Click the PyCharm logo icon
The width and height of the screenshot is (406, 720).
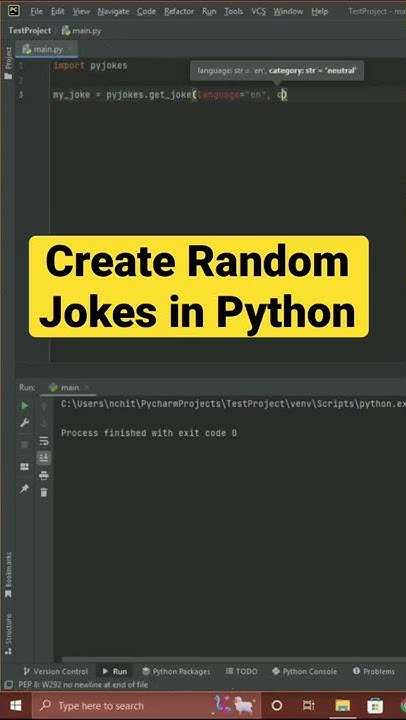click(x=14, y=11)
